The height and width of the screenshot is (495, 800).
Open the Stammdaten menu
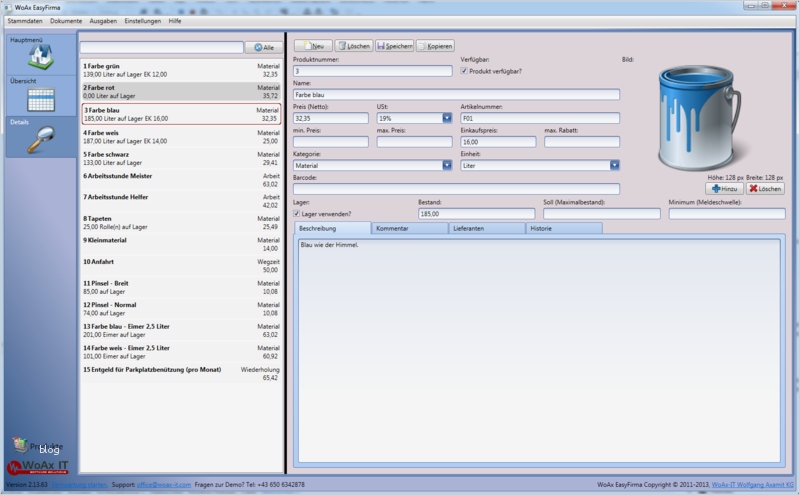point(25,20)
